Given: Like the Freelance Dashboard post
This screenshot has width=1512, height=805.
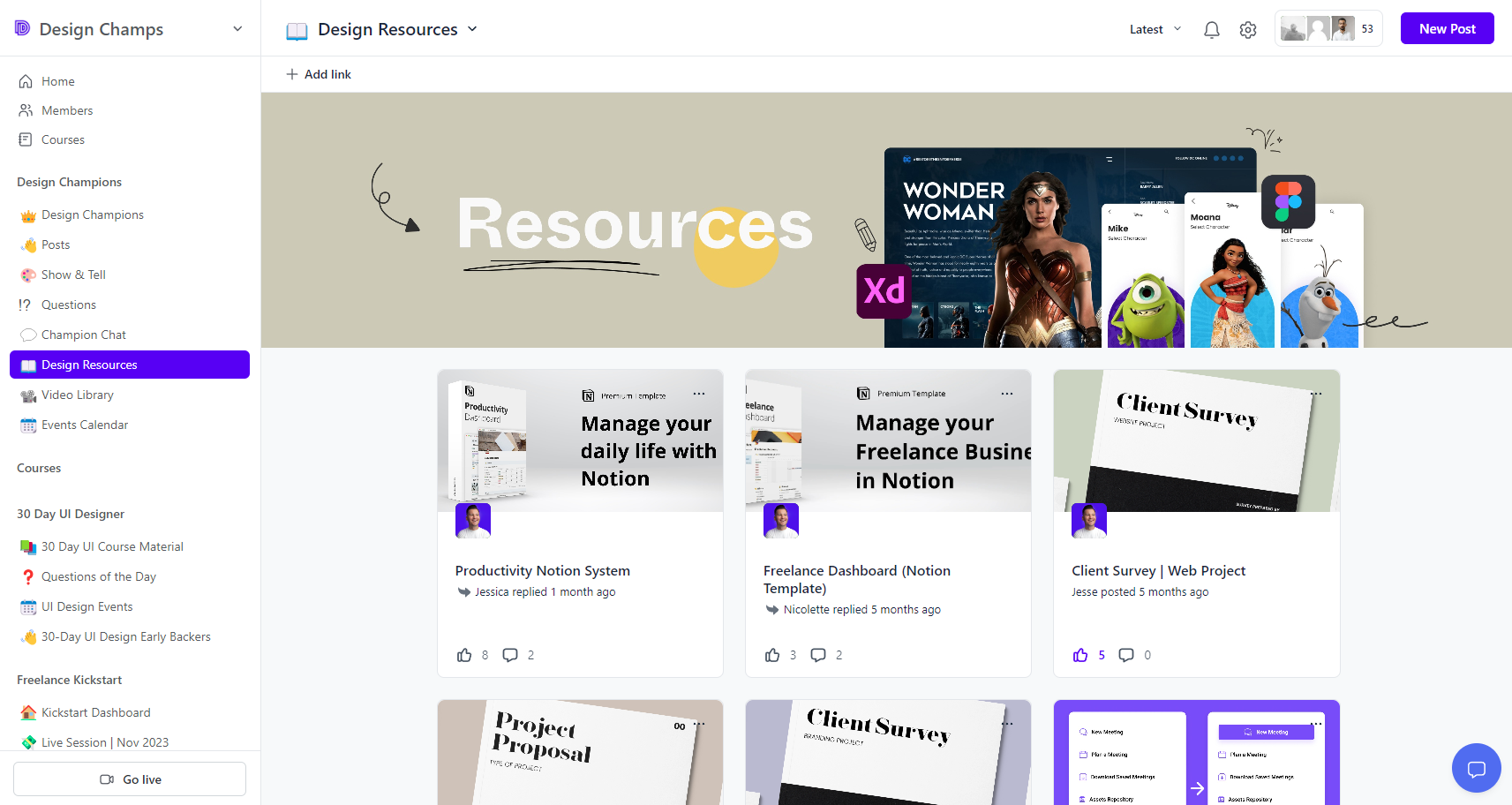Looking at the screenshot, I should click(772, 655).
